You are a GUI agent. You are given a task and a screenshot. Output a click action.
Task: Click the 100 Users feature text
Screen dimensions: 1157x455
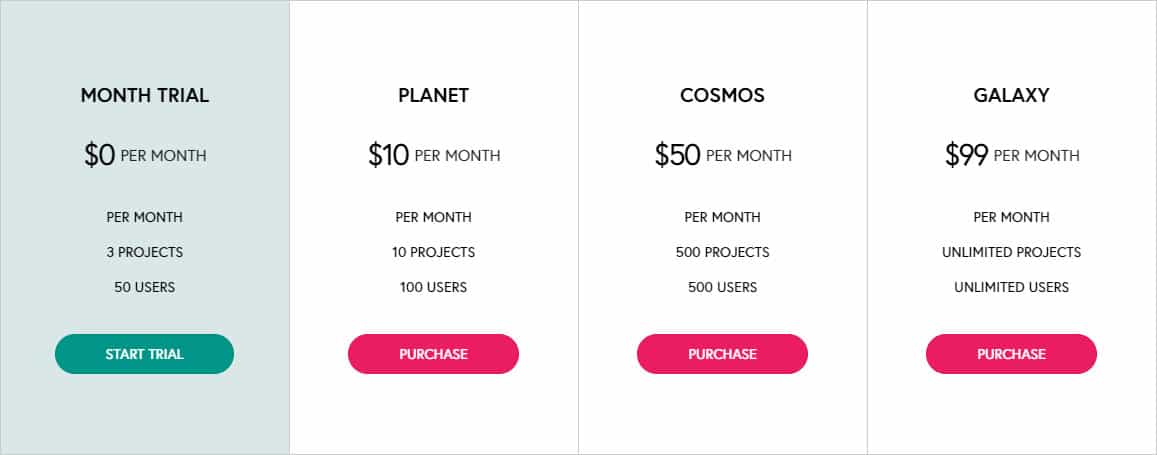[x=433, y=287]
